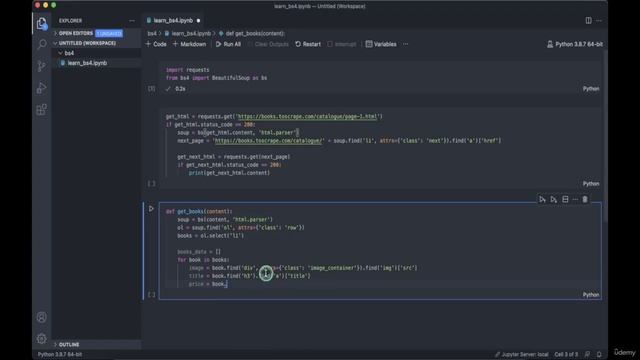Click the notifications bell in status bar
Viewport: 640px width, 360px height.
coord(599,354)
